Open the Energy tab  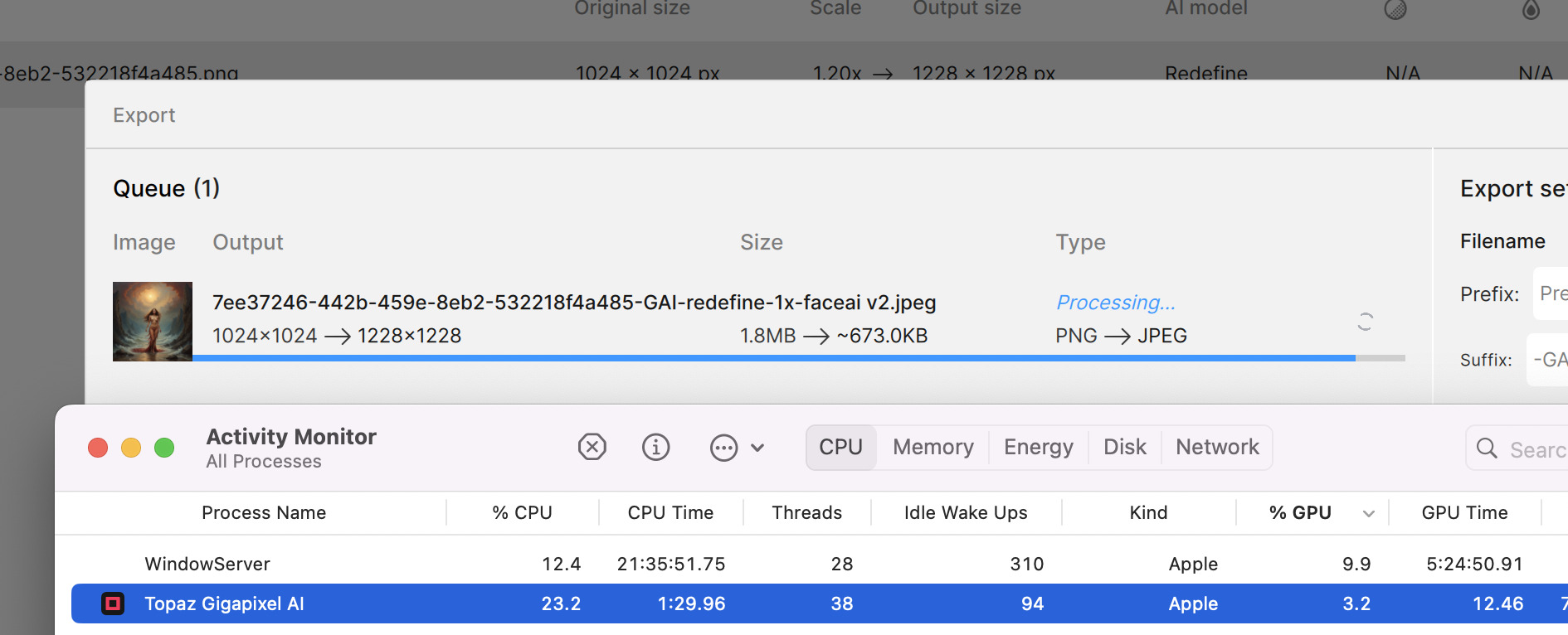1038,448
